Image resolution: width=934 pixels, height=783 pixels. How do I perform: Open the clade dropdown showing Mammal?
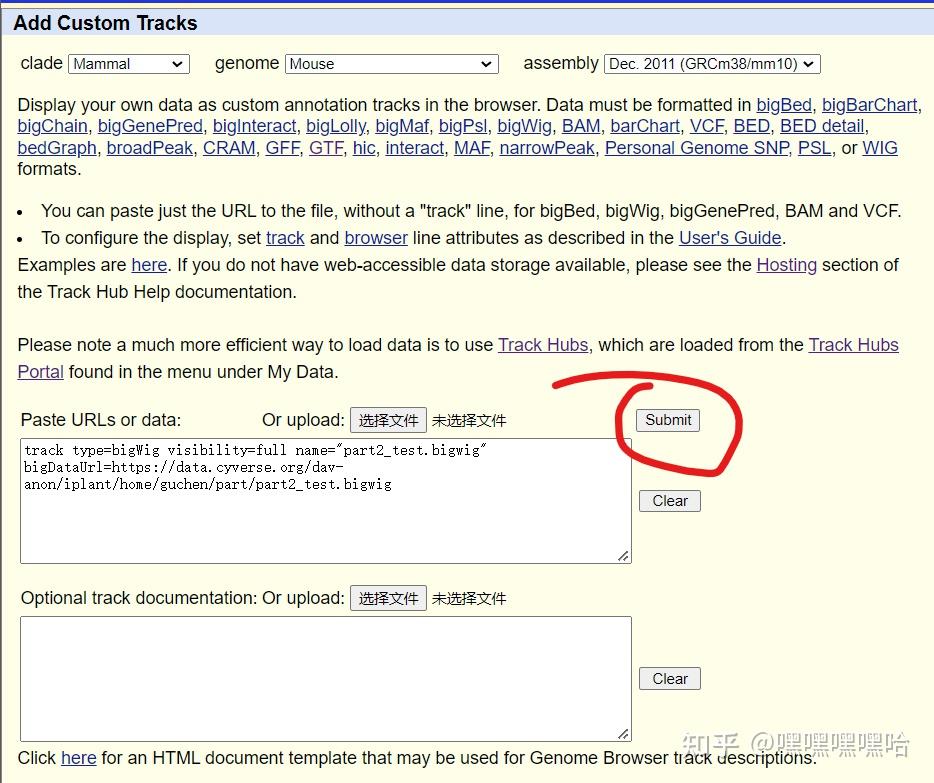click(128, 63)
